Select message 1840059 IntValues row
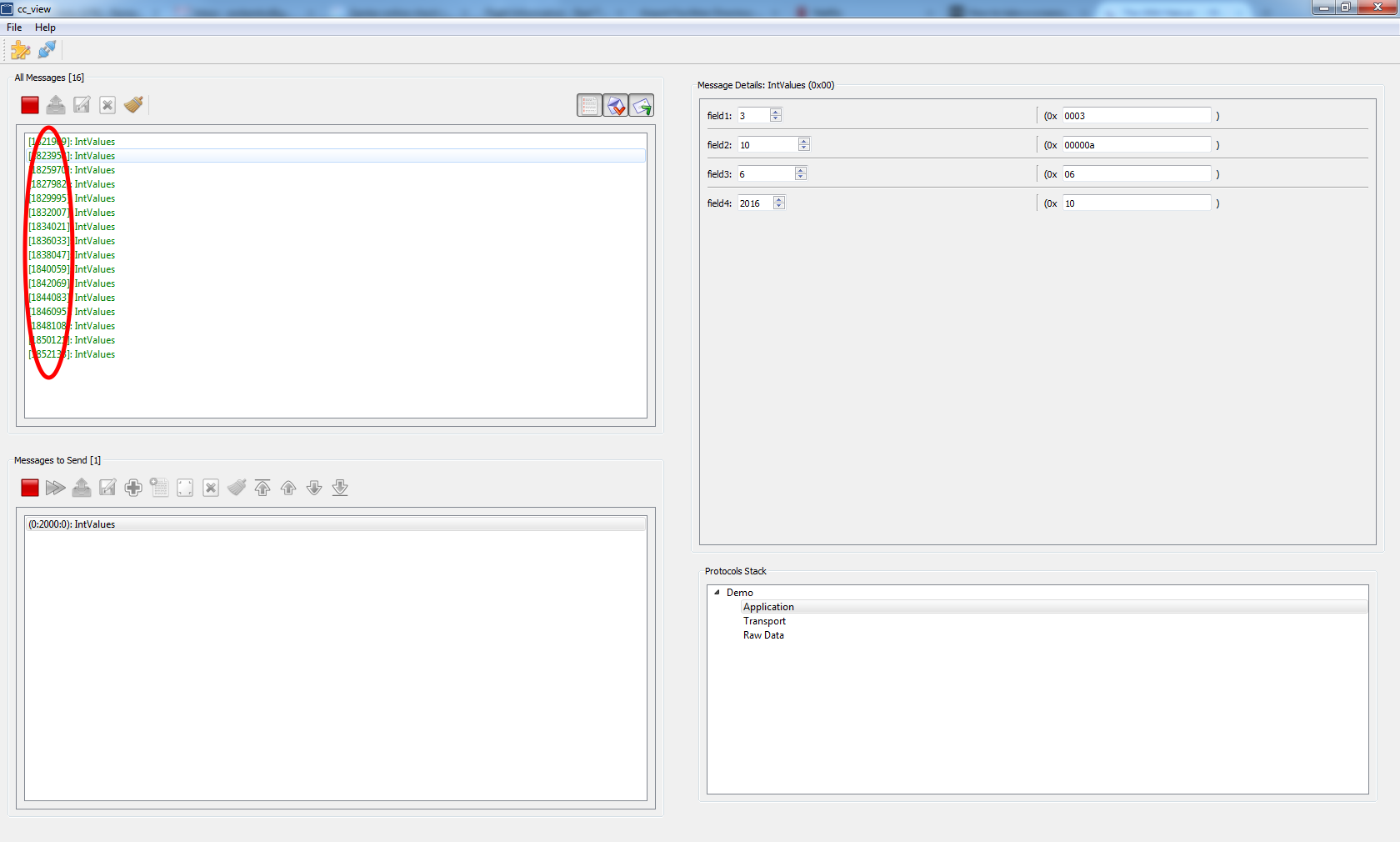 tap(336, 269)
